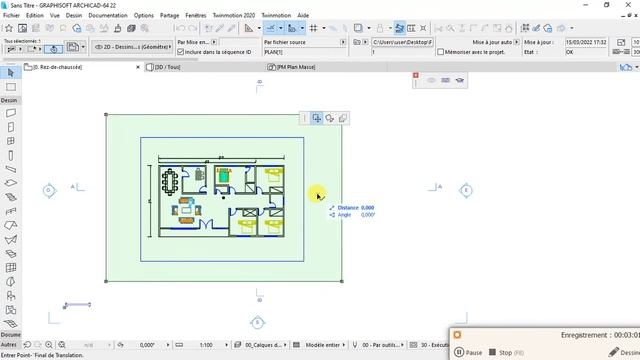Open the 1:100 scale dropdown
This screenshot has width=640, height=360.
pos(226,345)
